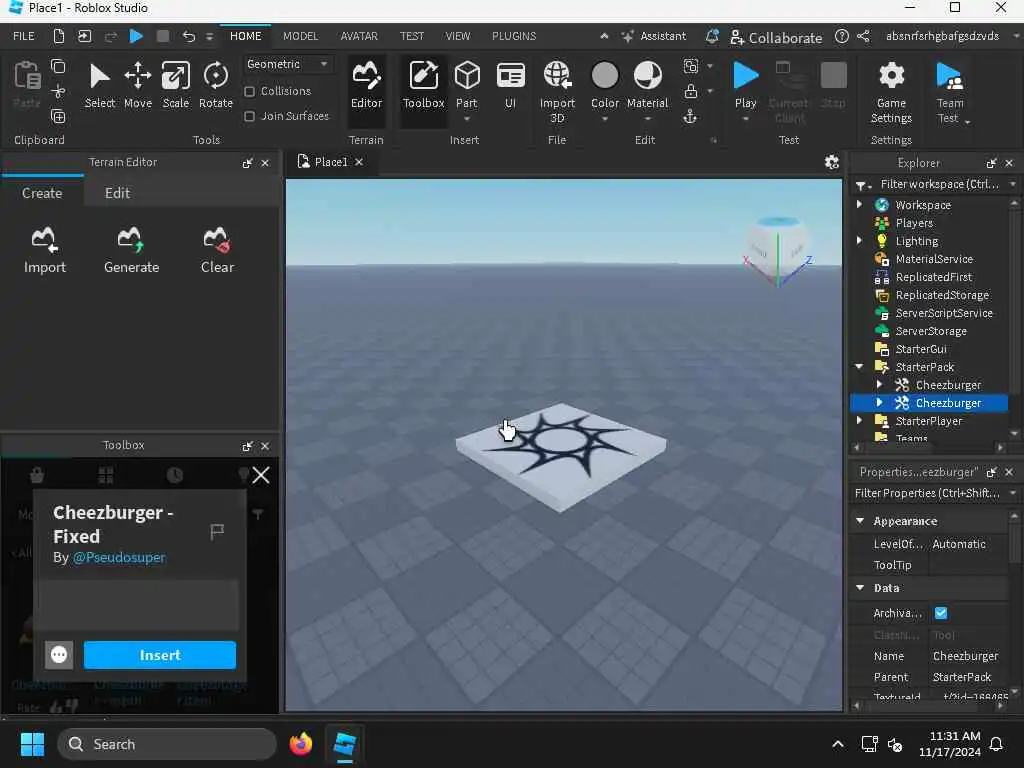Click Import 3D in the ribbon
Screen dimensions: 1024x768
click(557, 91)
